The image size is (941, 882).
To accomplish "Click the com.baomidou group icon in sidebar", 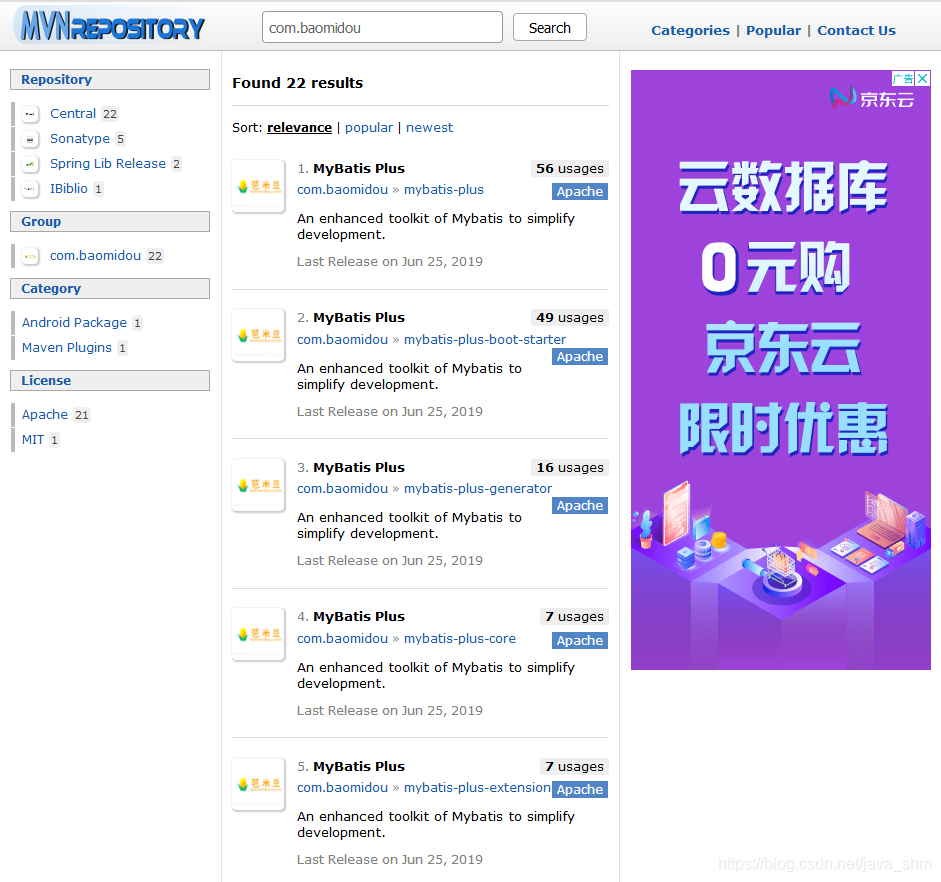I will pos(30,256).
